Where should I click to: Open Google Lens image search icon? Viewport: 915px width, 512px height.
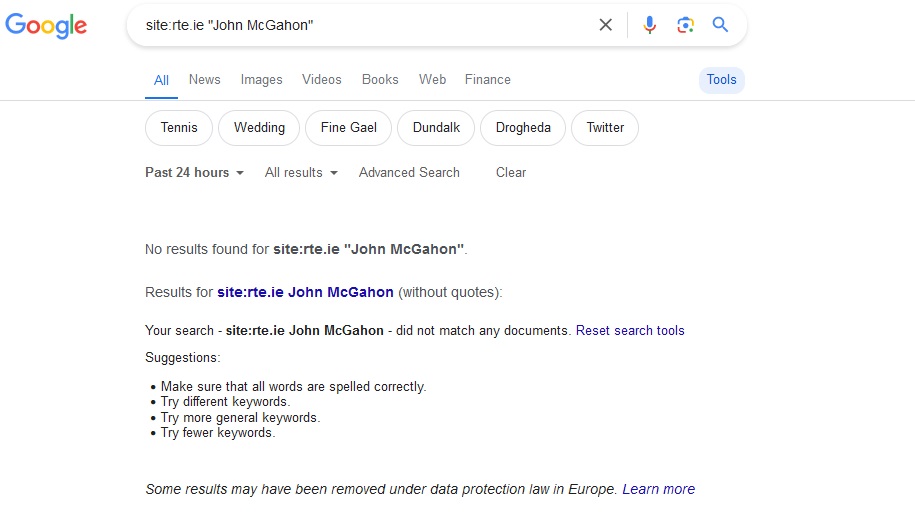(685, 25)
